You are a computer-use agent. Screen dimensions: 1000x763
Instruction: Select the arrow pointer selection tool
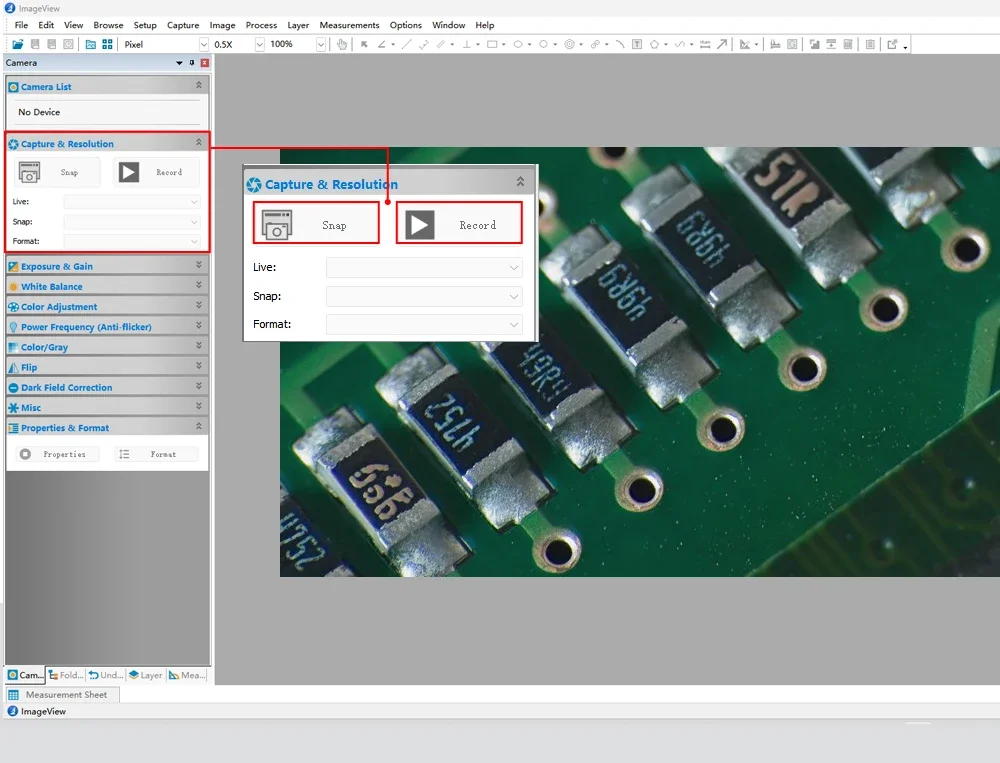click(x=364, y=44)
